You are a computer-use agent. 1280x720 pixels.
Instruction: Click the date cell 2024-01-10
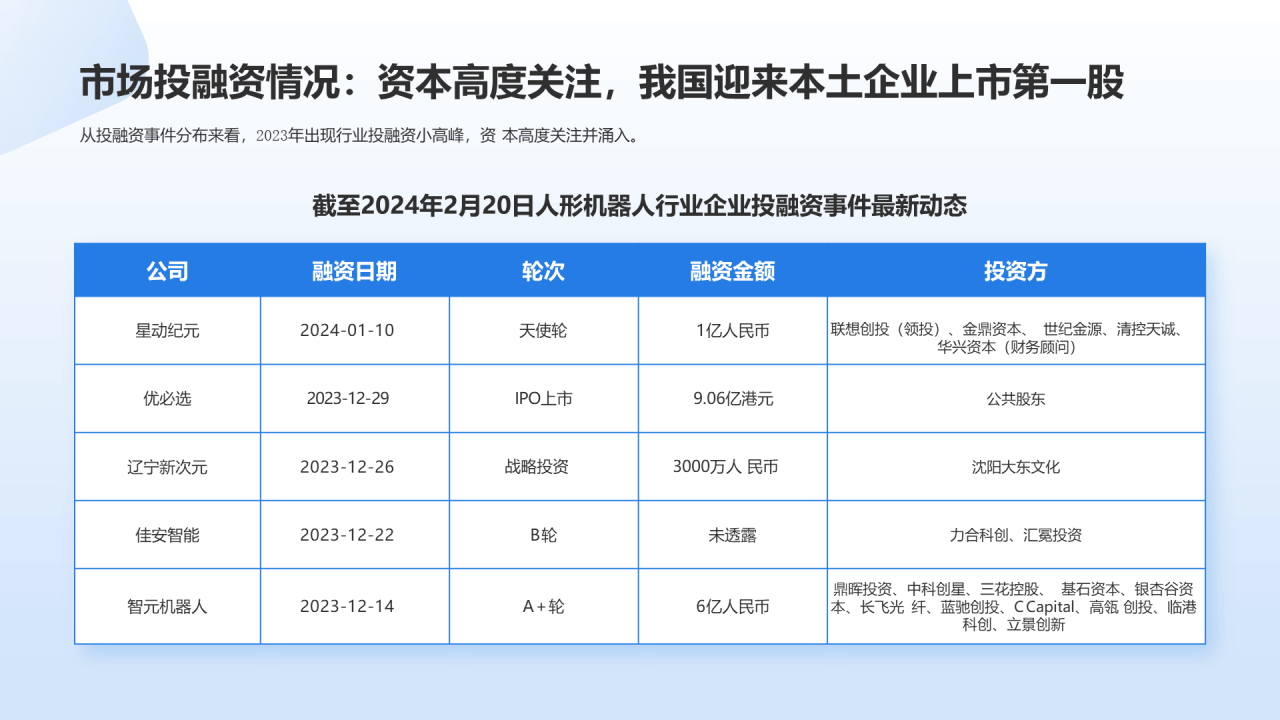click(355, 331)
